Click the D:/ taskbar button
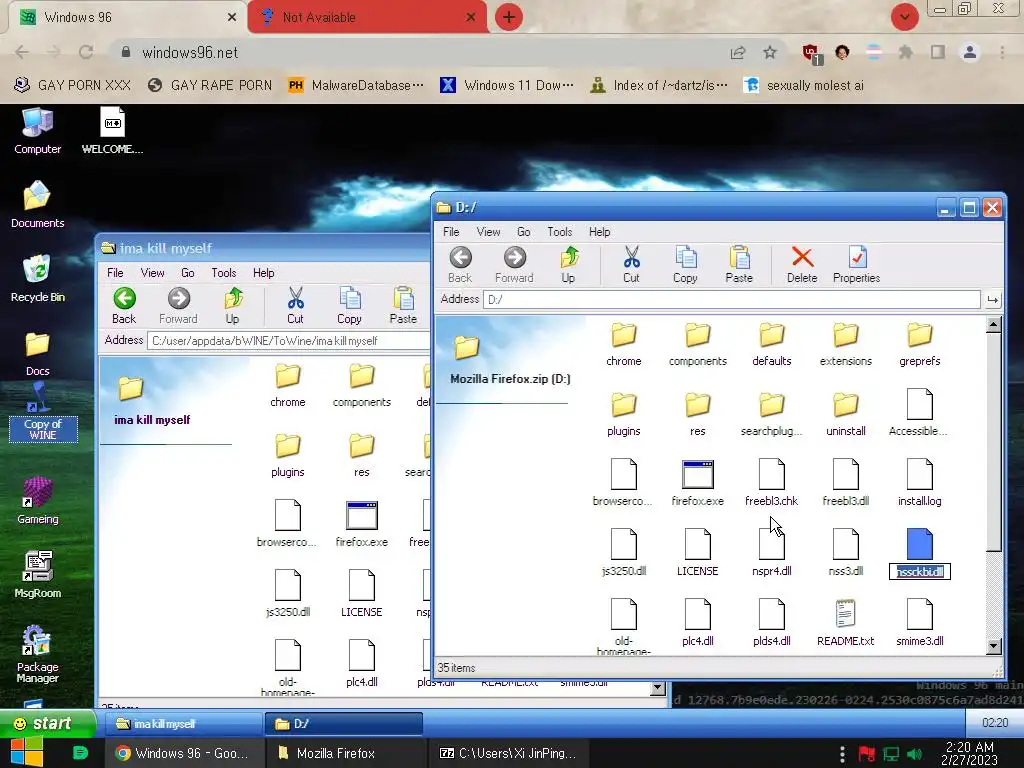This screenshot has width=1024, height=768. coord(345,724)
